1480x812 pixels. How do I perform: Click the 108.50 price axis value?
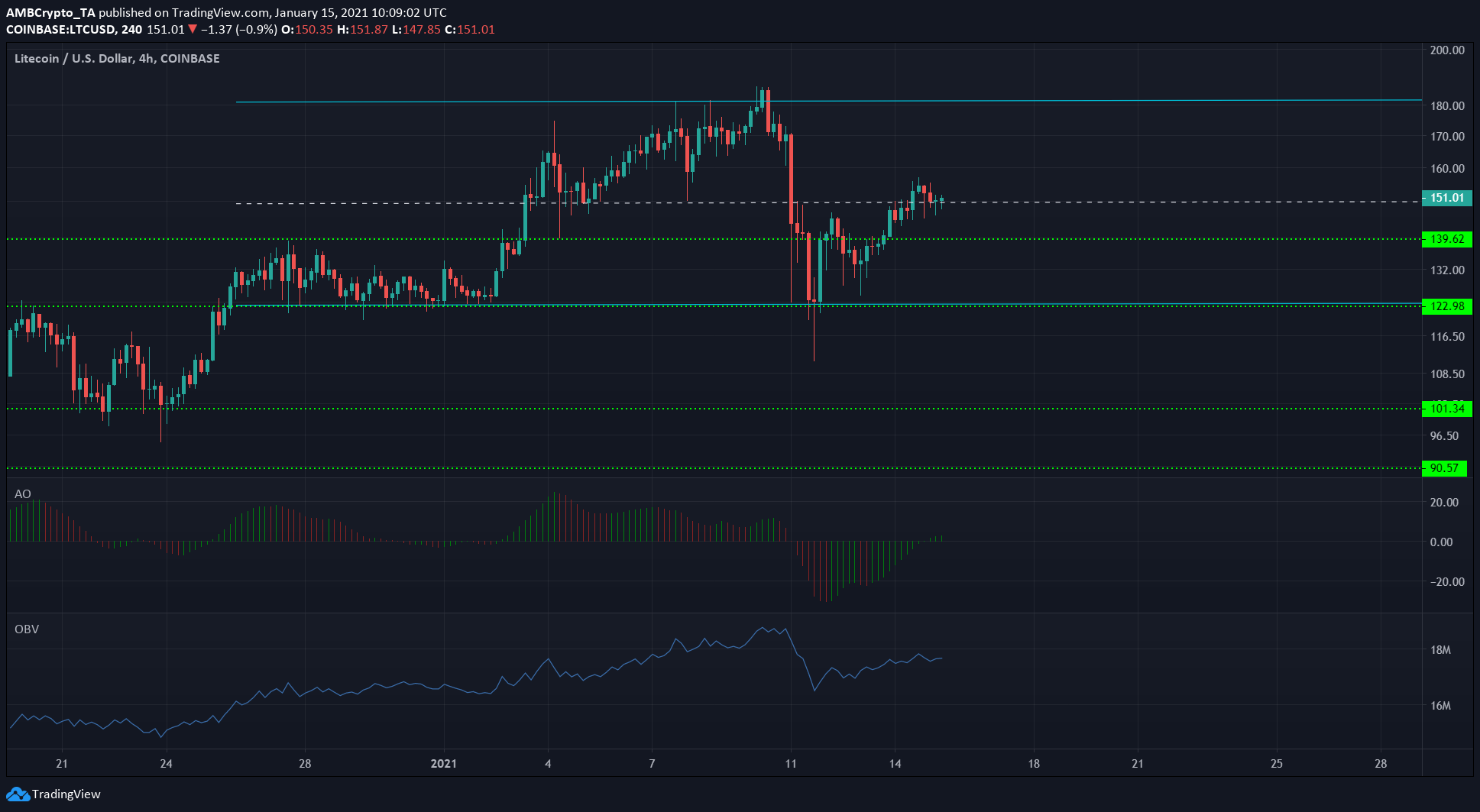coord(1447,374)
